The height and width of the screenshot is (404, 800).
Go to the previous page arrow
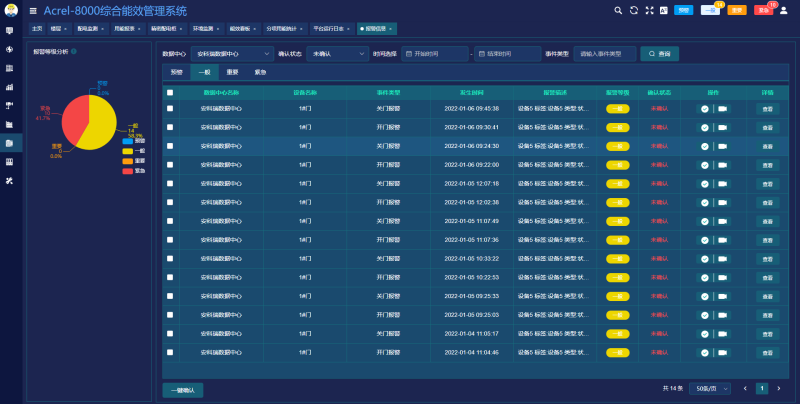[745, 389]
